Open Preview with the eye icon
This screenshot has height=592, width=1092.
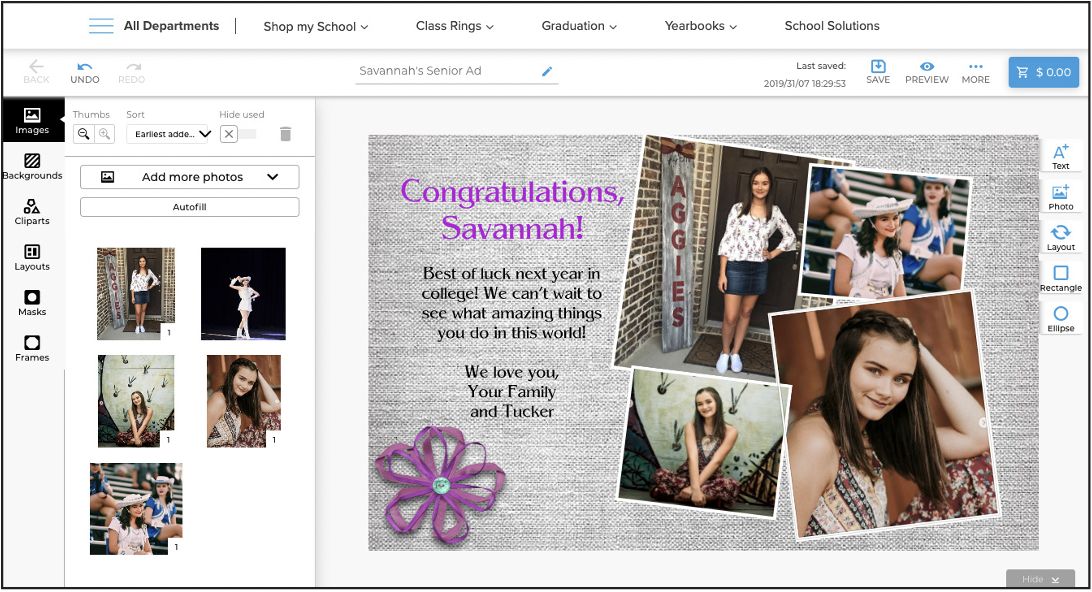coord(926,72)
